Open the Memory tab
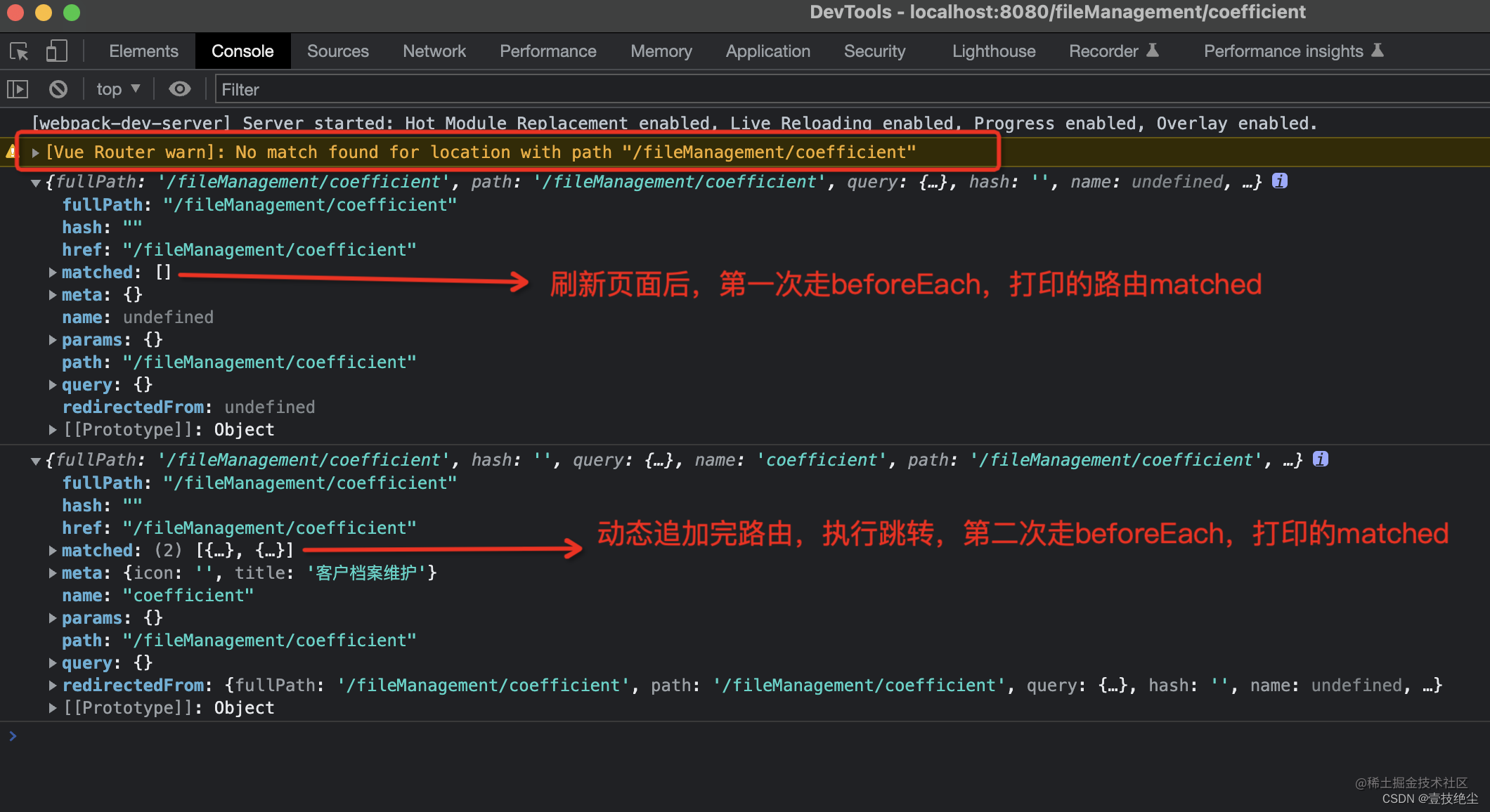 tap(661, 51)
